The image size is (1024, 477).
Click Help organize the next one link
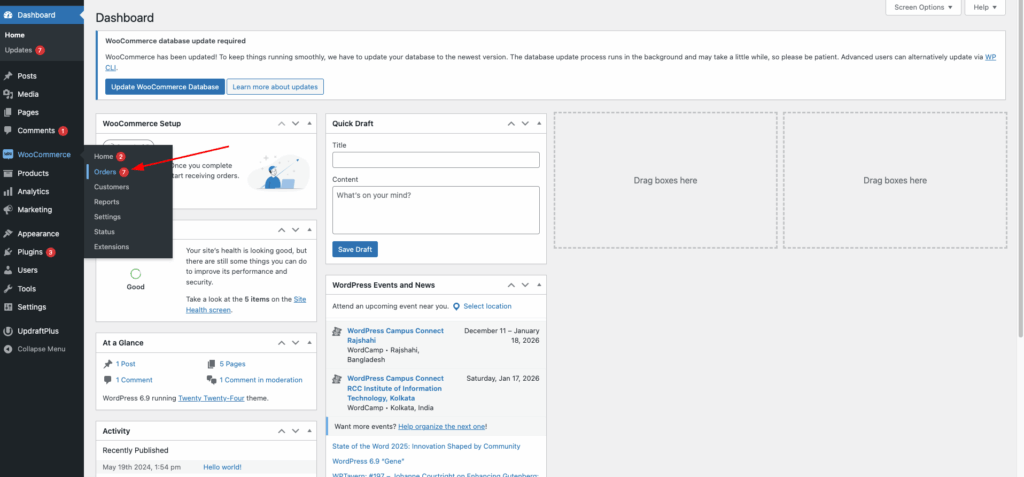tap(441, 426)
